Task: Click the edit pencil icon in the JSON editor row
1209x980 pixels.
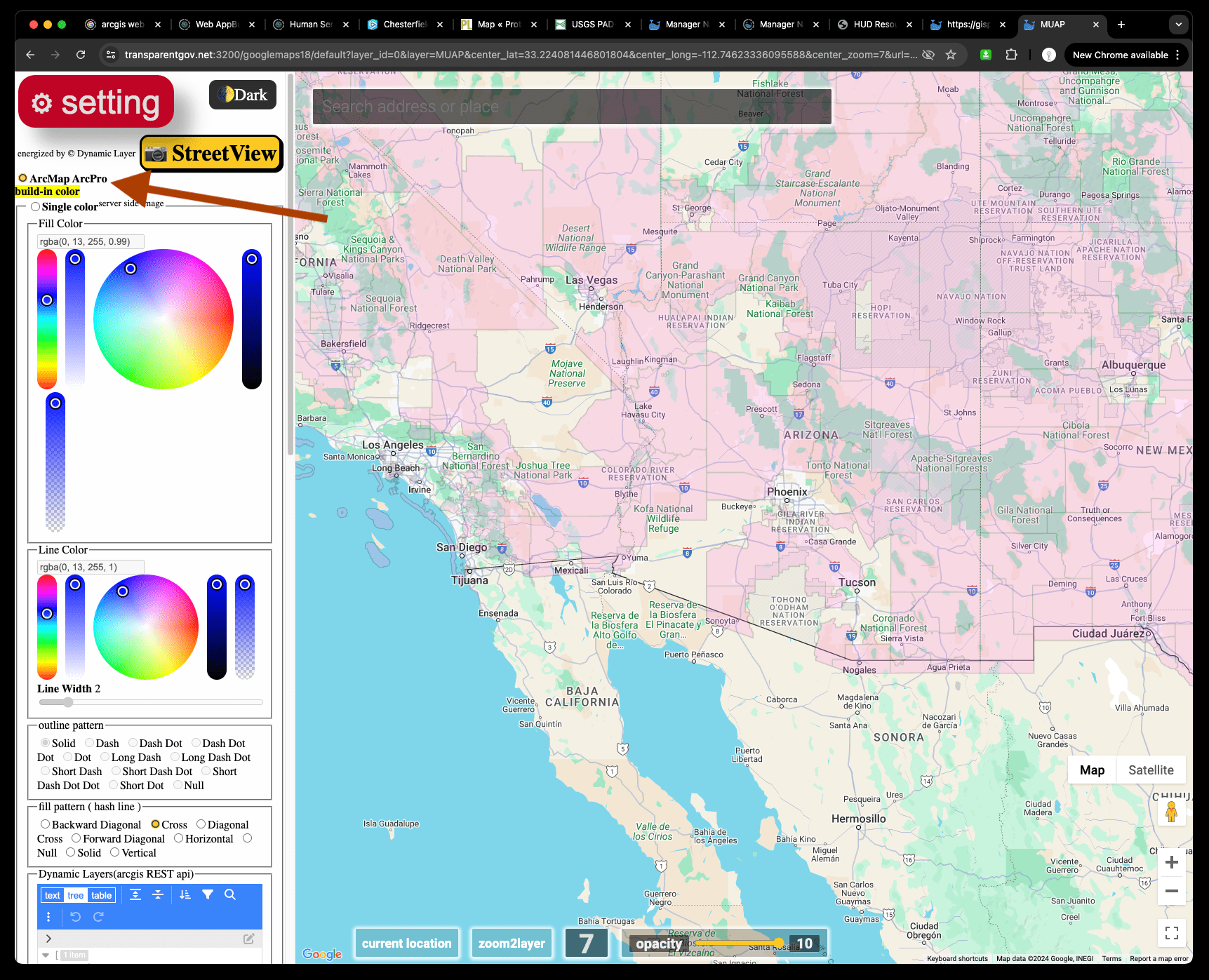Action: (x=248, y=939)
